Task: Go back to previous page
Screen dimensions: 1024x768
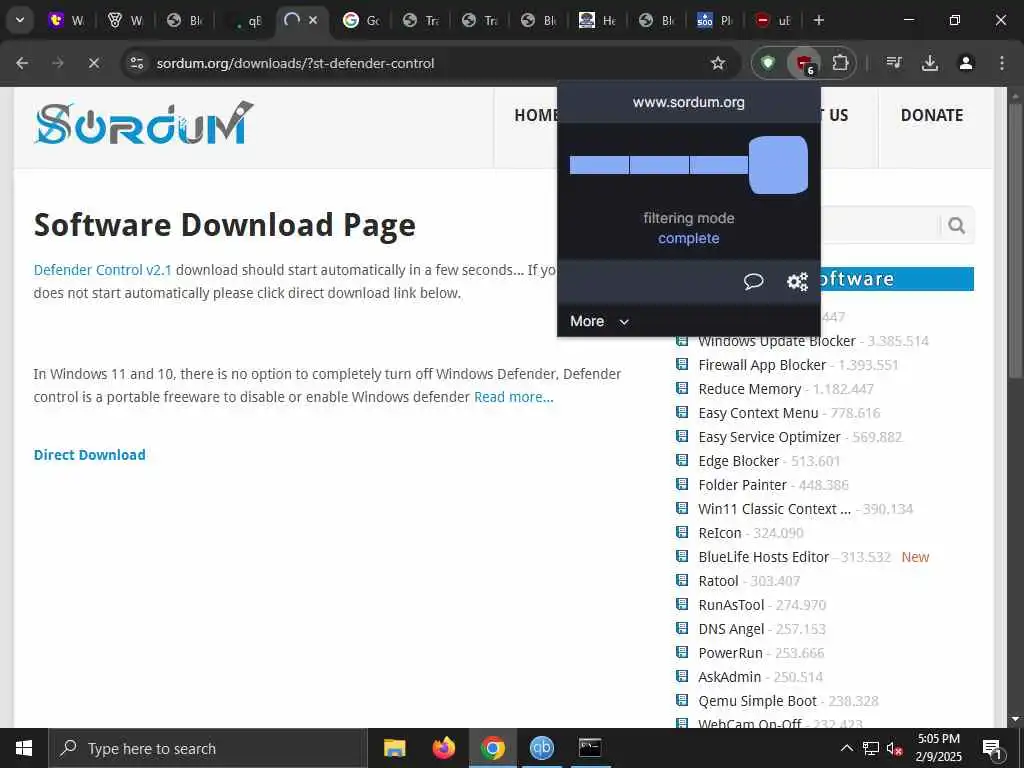Action: pos(22,63)
